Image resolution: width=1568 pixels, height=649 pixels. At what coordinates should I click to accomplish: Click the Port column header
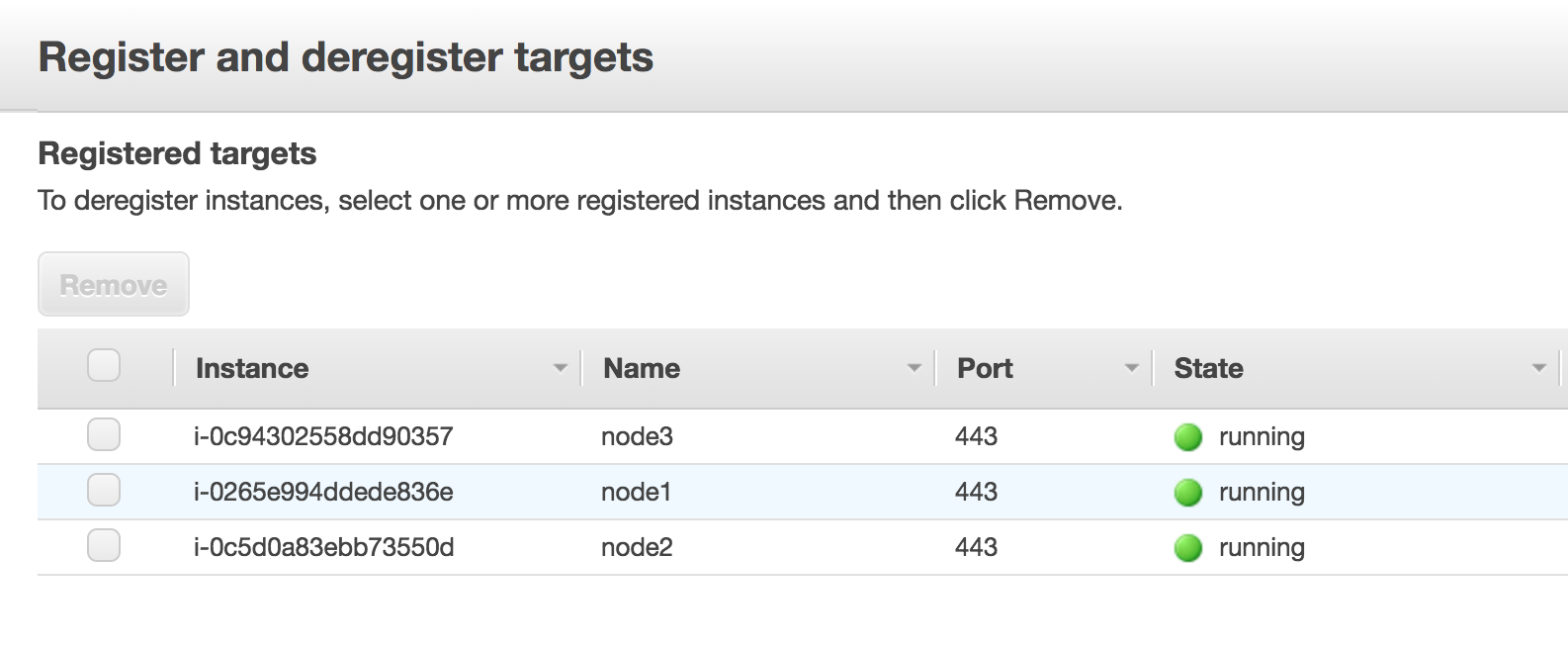[985, 368]
